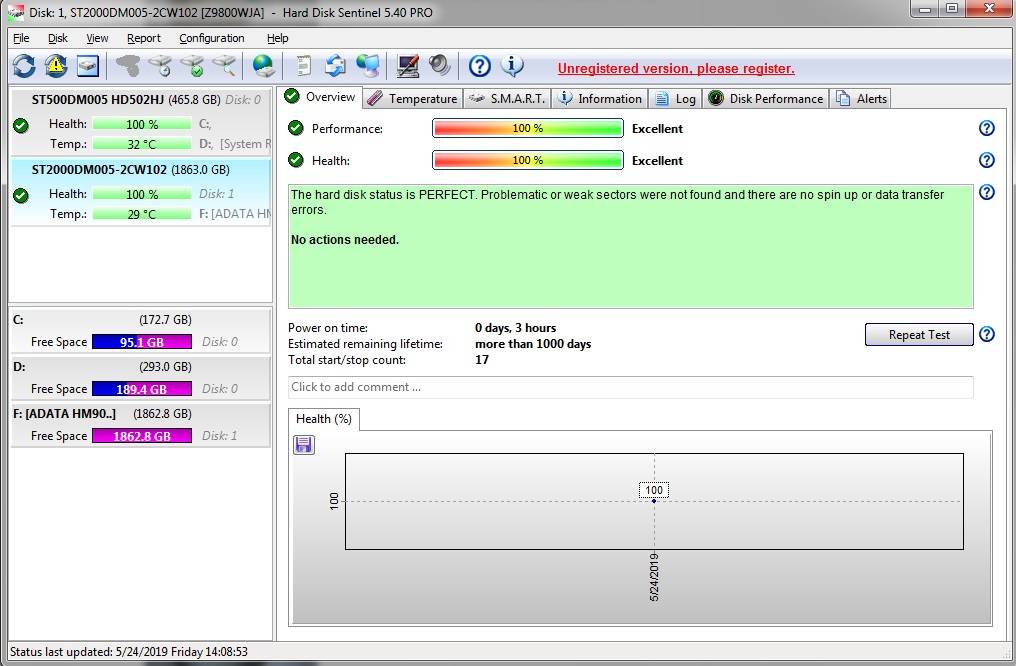Click the 32 °C temperature bar
1016x666 pixels.
142,144
